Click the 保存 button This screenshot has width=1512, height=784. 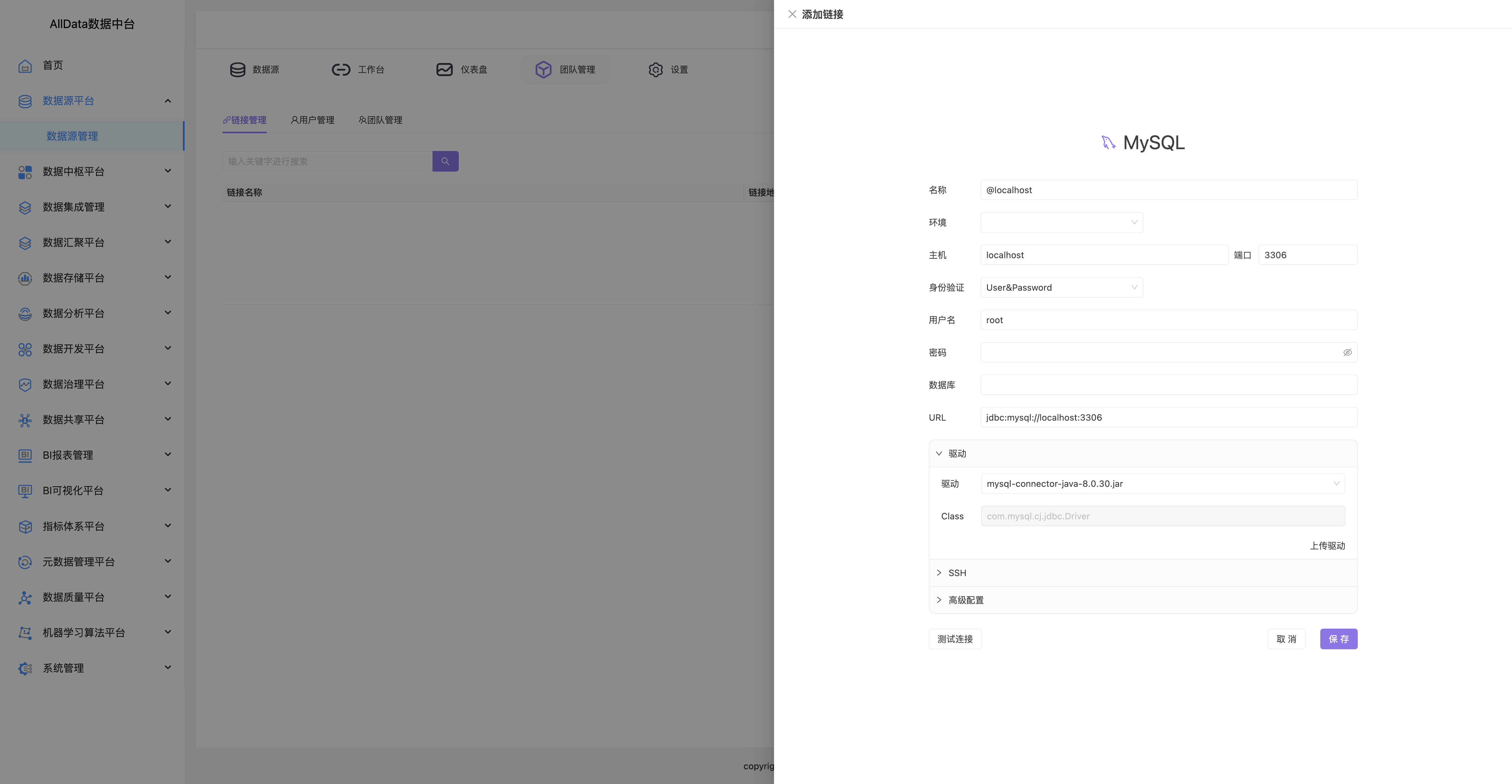pyautogui.click(x=1338, y=638)
